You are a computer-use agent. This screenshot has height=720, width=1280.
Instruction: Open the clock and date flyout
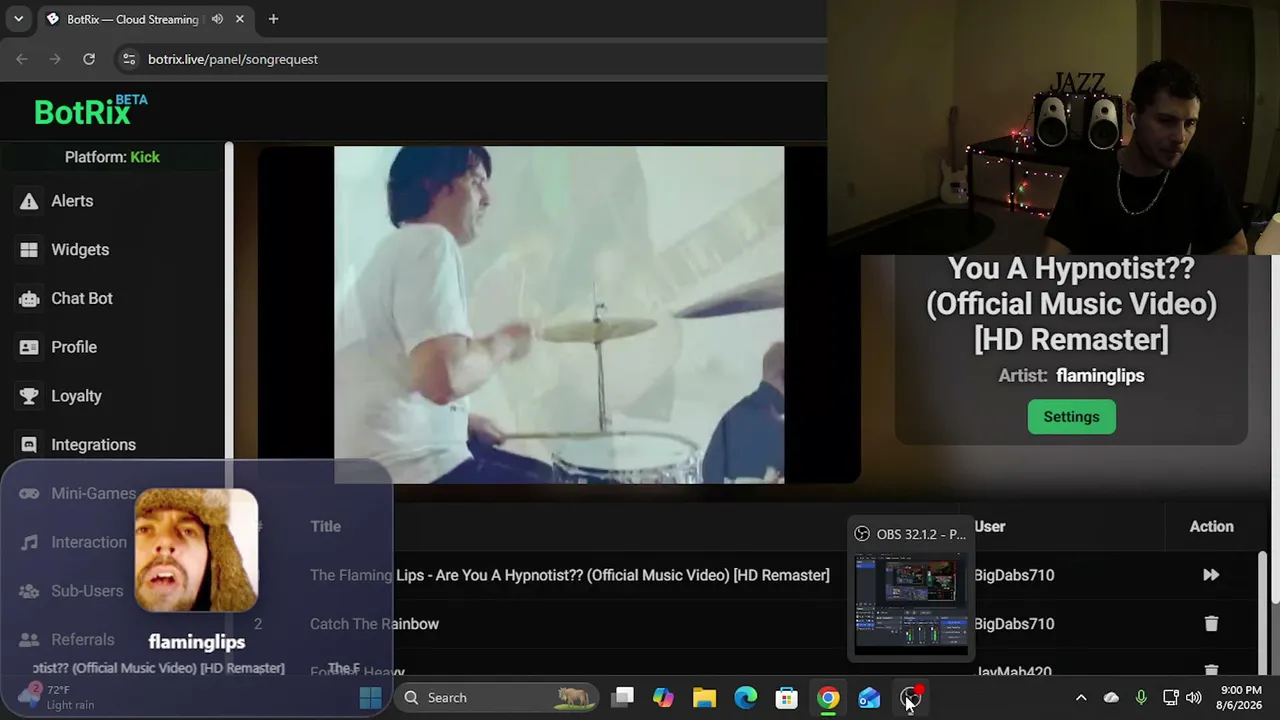[1240, 698]
